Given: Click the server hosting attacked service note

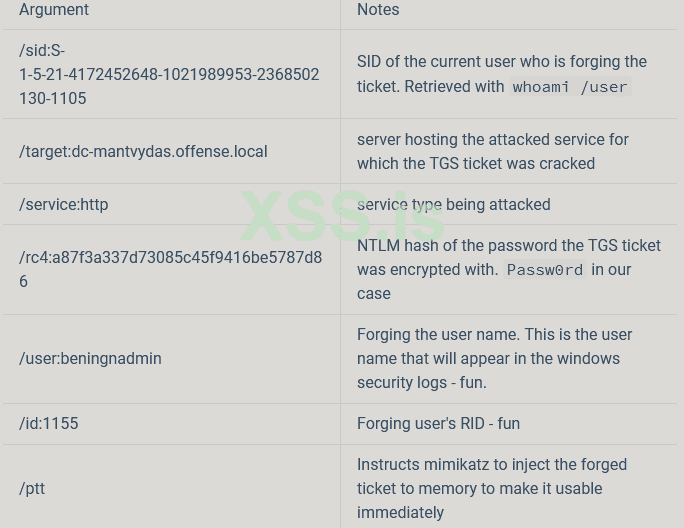Looking at the screenshot, I should click(492, 151).
